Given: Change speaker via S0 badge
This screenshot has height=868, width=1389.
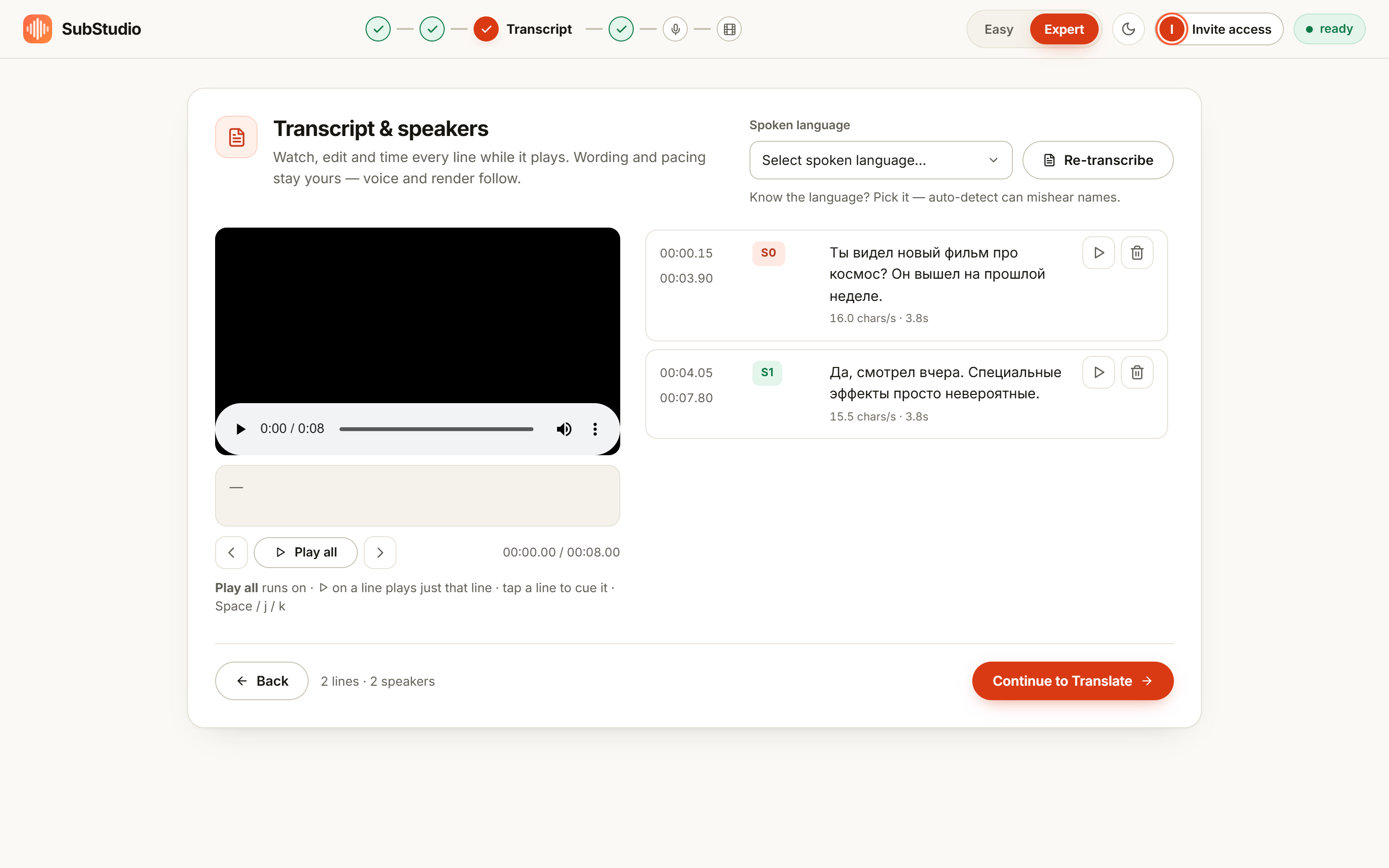Looking at the screenshot, I should [768, 253].
